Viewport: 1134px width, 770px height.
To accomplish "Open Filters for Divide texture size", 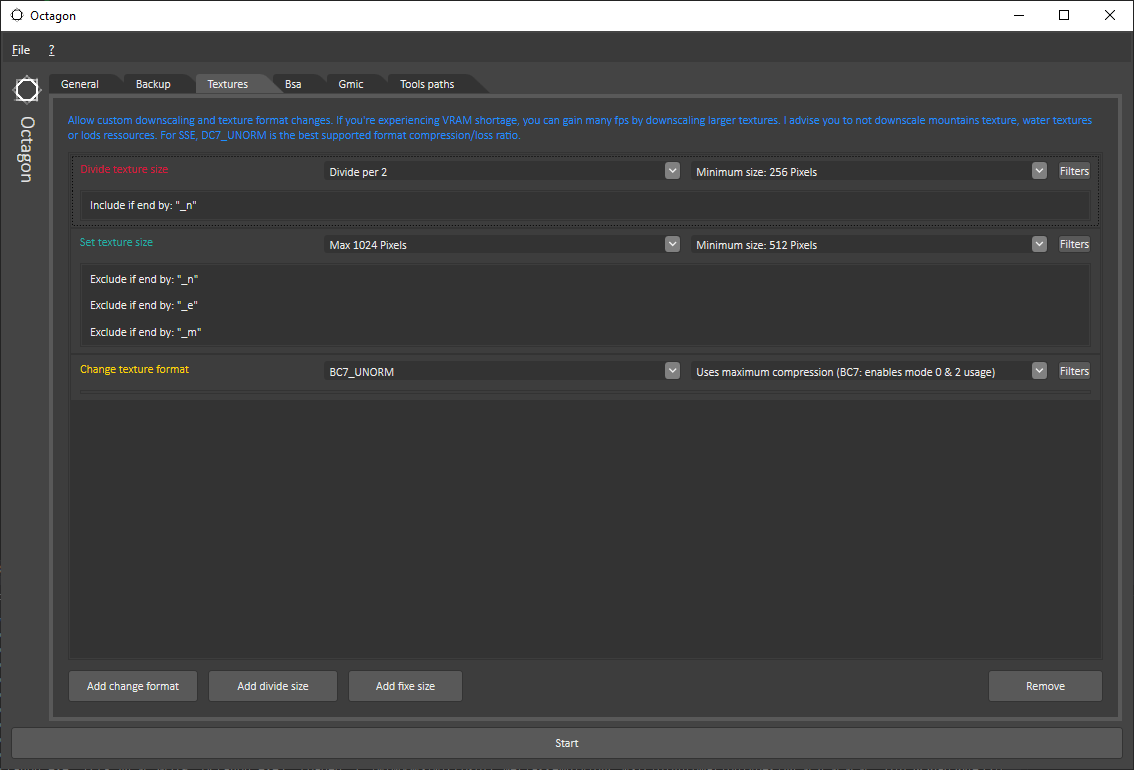I will click(1074, 171).
